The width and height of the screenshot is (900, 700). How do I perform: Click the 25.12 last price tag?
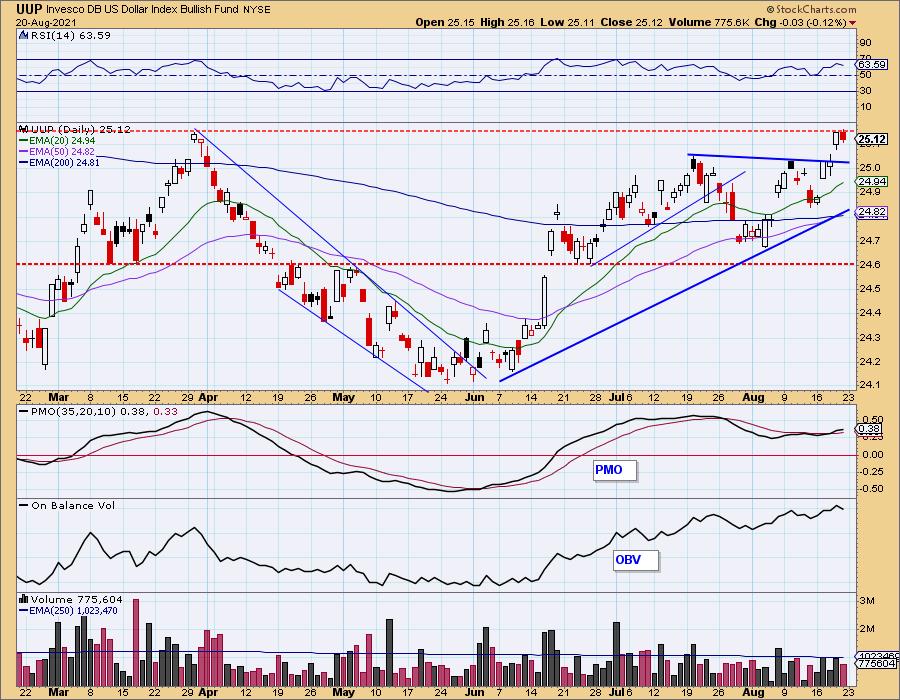[x=872, y=139]
